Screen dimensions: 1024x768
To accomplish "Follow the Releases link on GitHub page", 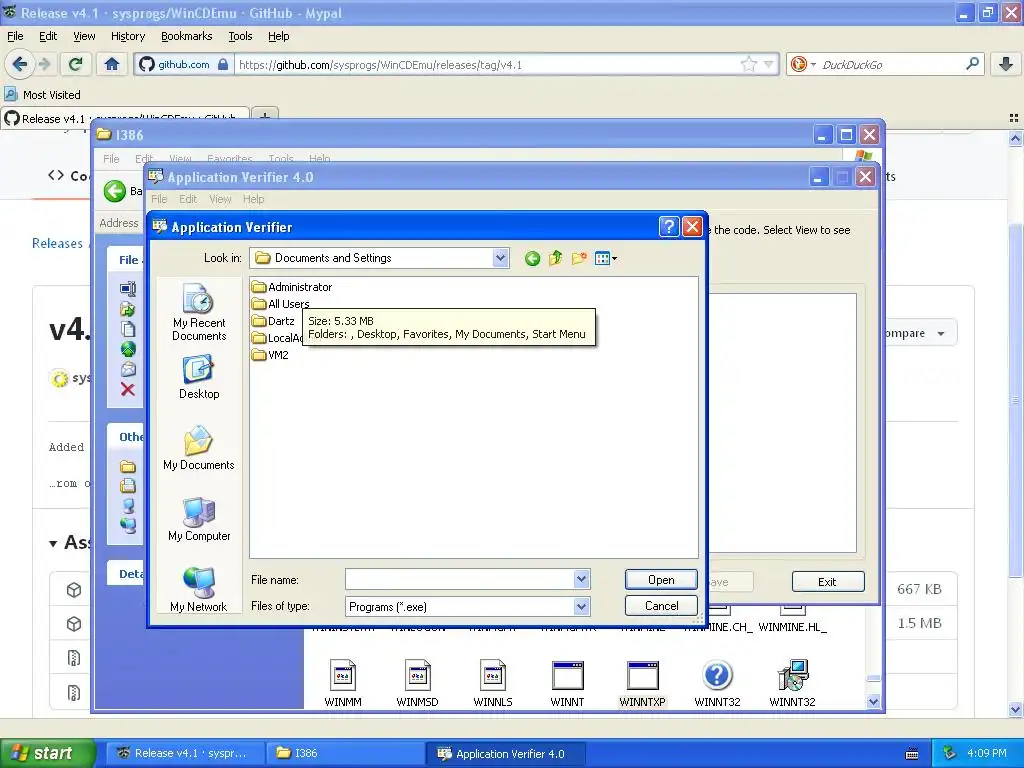I will pyautogui.click(x=57, y=243).
